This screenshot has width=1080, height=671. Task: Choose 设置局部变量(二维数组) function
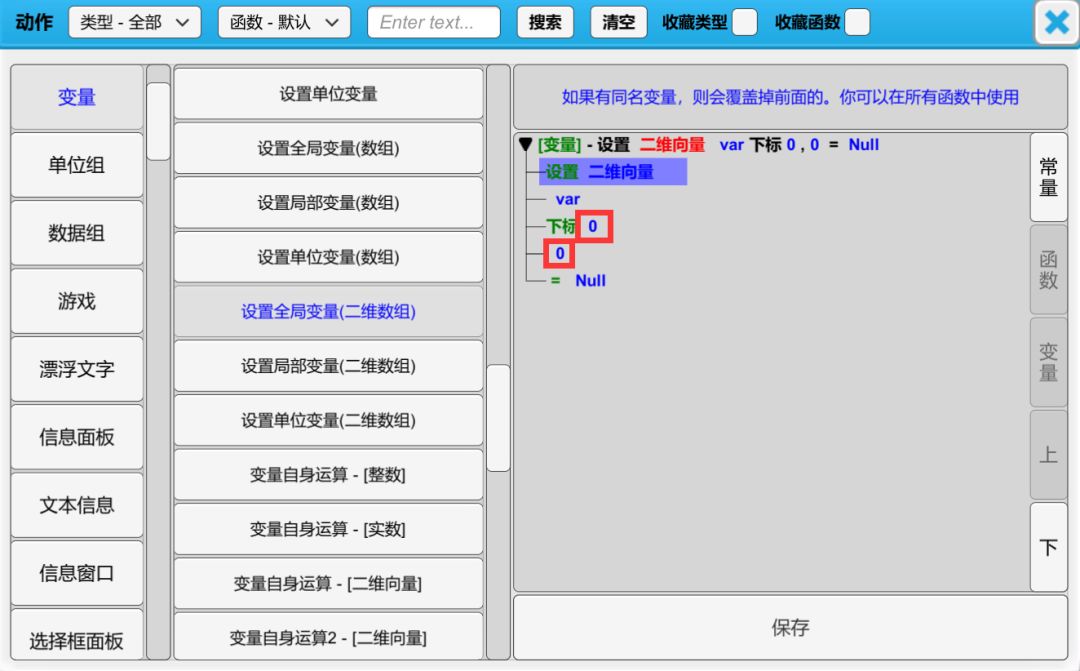pos(328,366)
